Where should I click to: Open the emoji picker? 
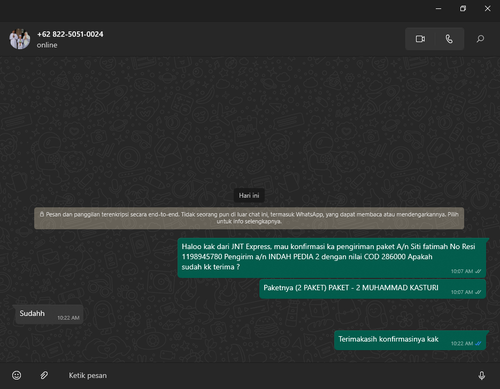click(17, 375)
